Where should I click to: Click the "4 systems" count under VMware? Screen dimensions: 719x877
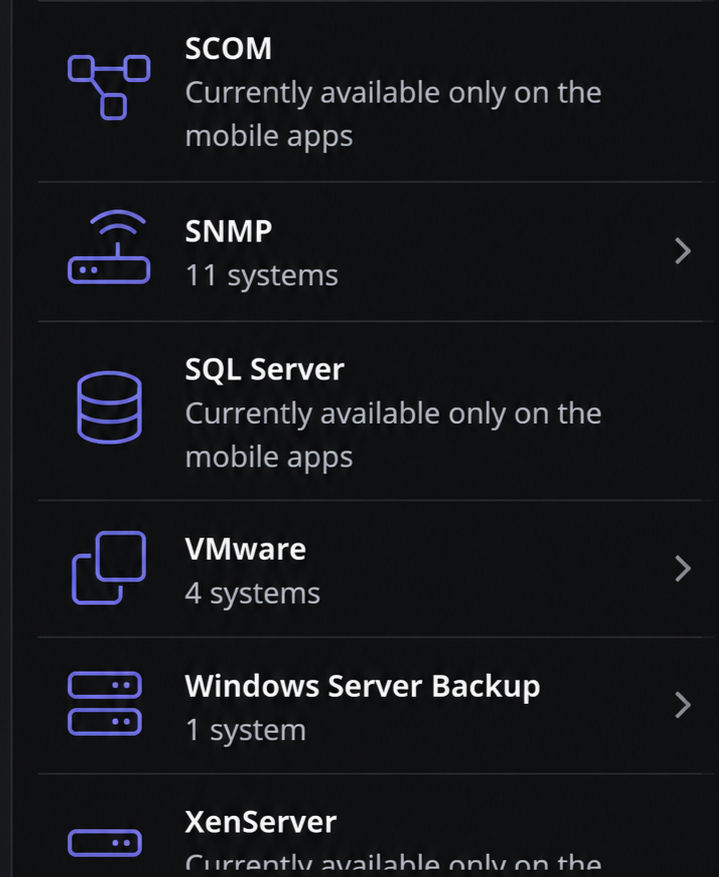tap(252, 593)
